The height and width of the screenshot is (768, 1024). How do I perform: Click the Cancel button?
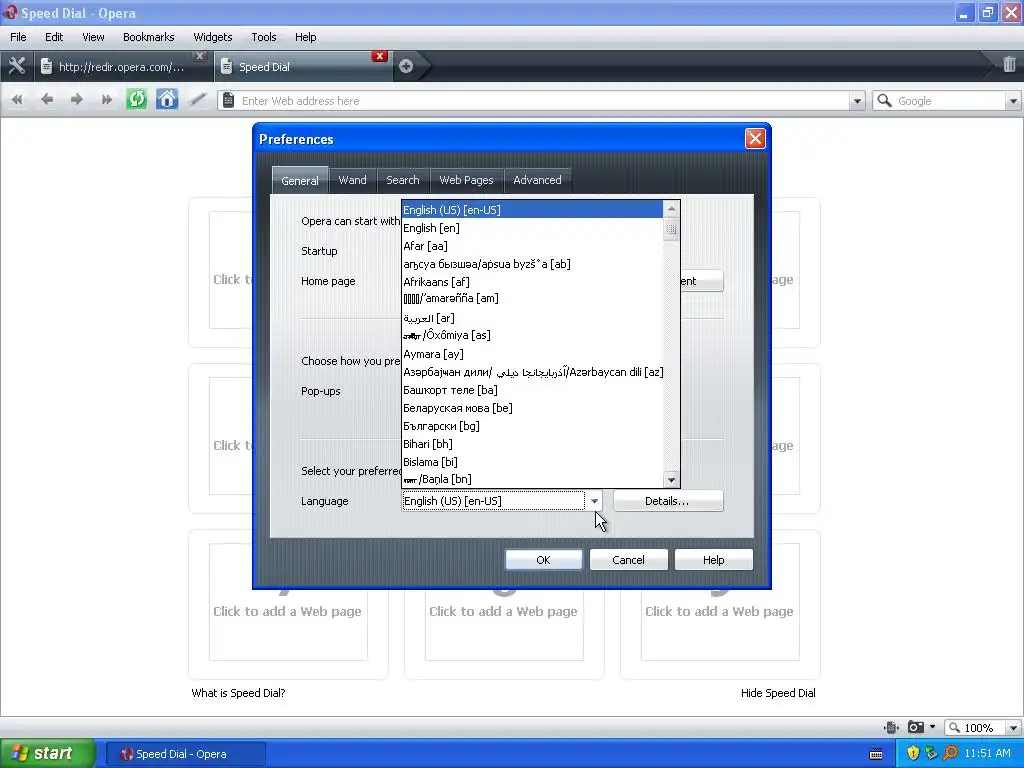[x=628, y=560]
